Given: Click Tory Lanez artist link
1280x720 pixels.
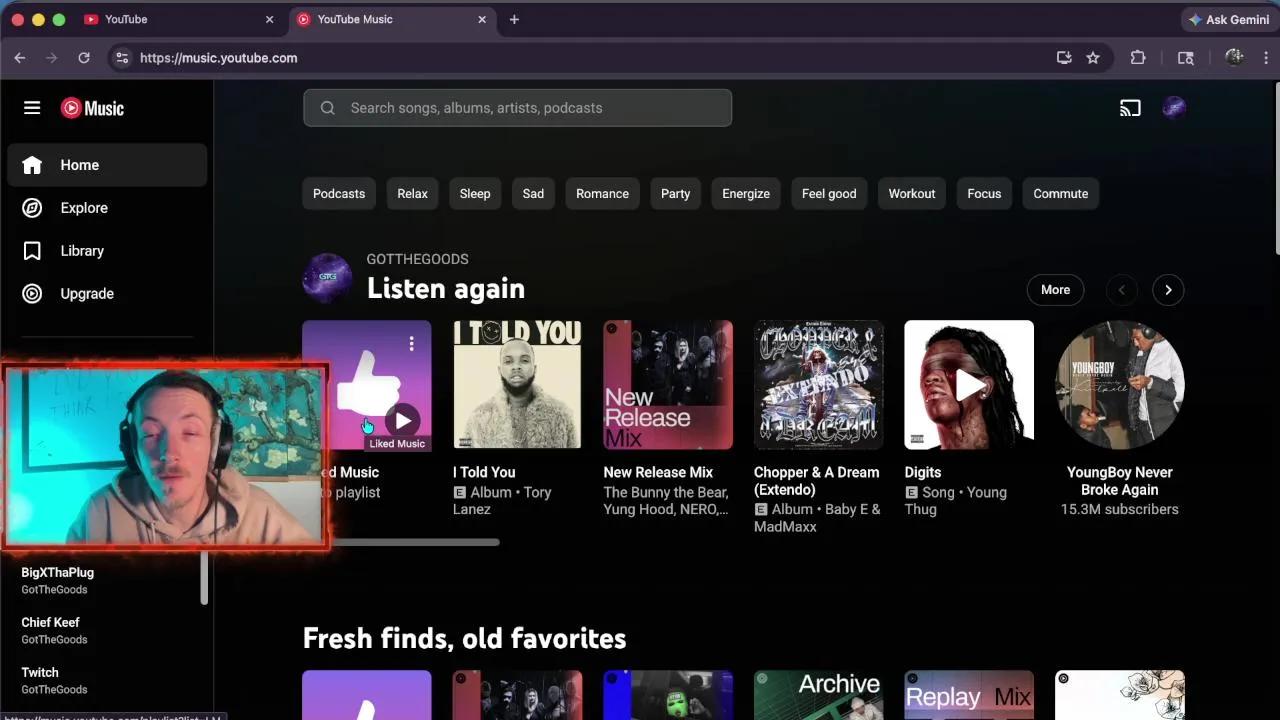Looking at the screenshot, I should point(502,501).
